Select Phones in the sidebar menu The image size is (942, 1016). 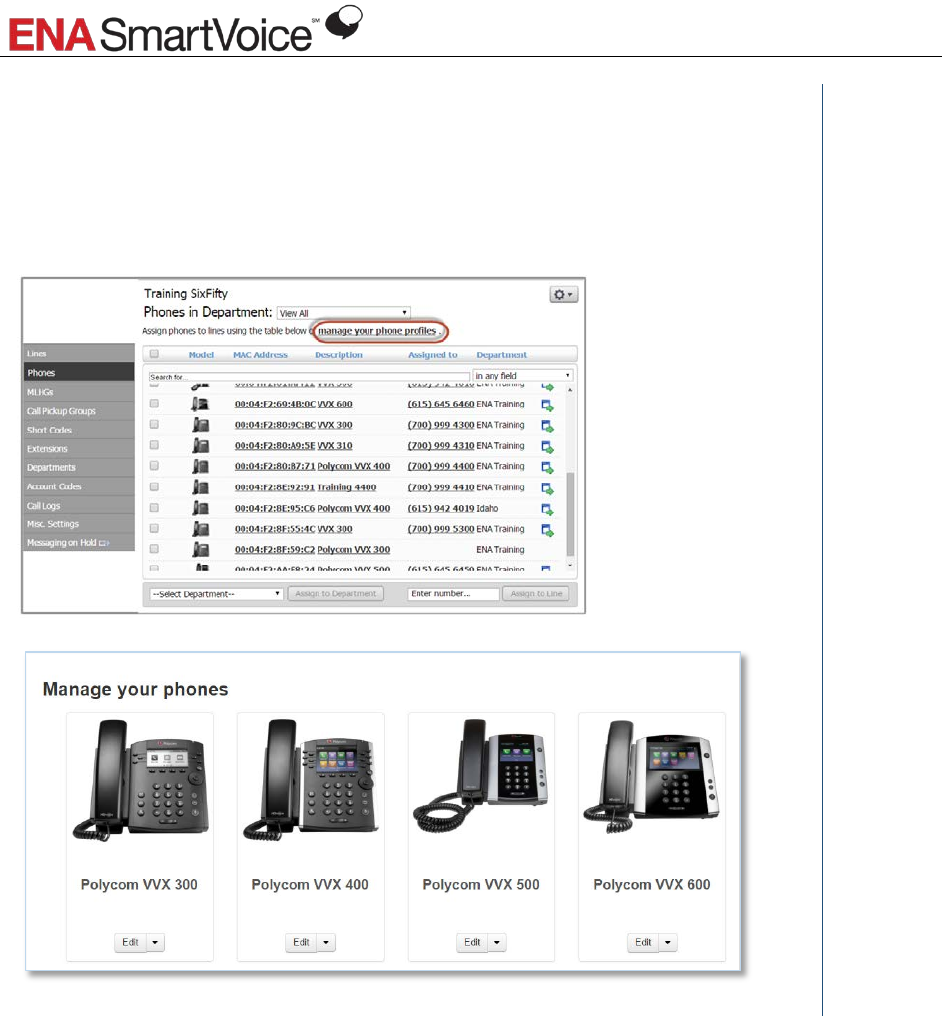click(x=79, y=373)
